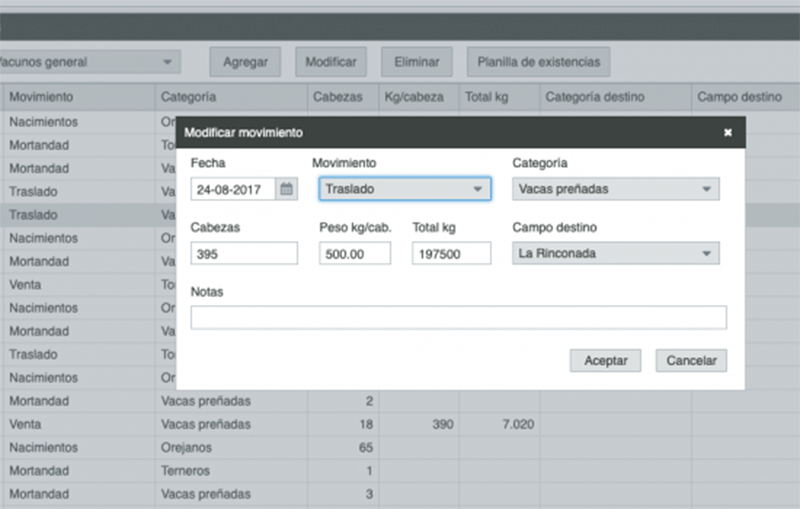Click the 7.020 Total kg cell

pyautogui.click(x=500, y=424)
